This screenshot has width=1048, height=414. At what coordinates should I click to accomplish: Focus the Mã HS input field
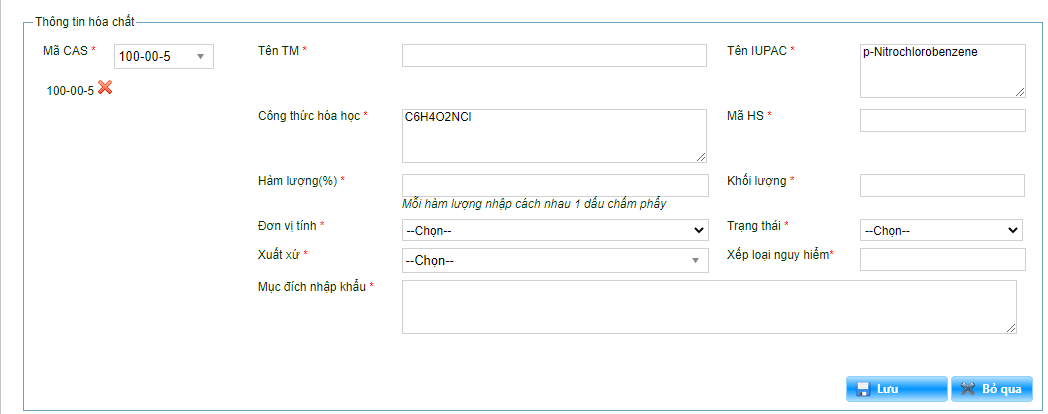[942, 121]
